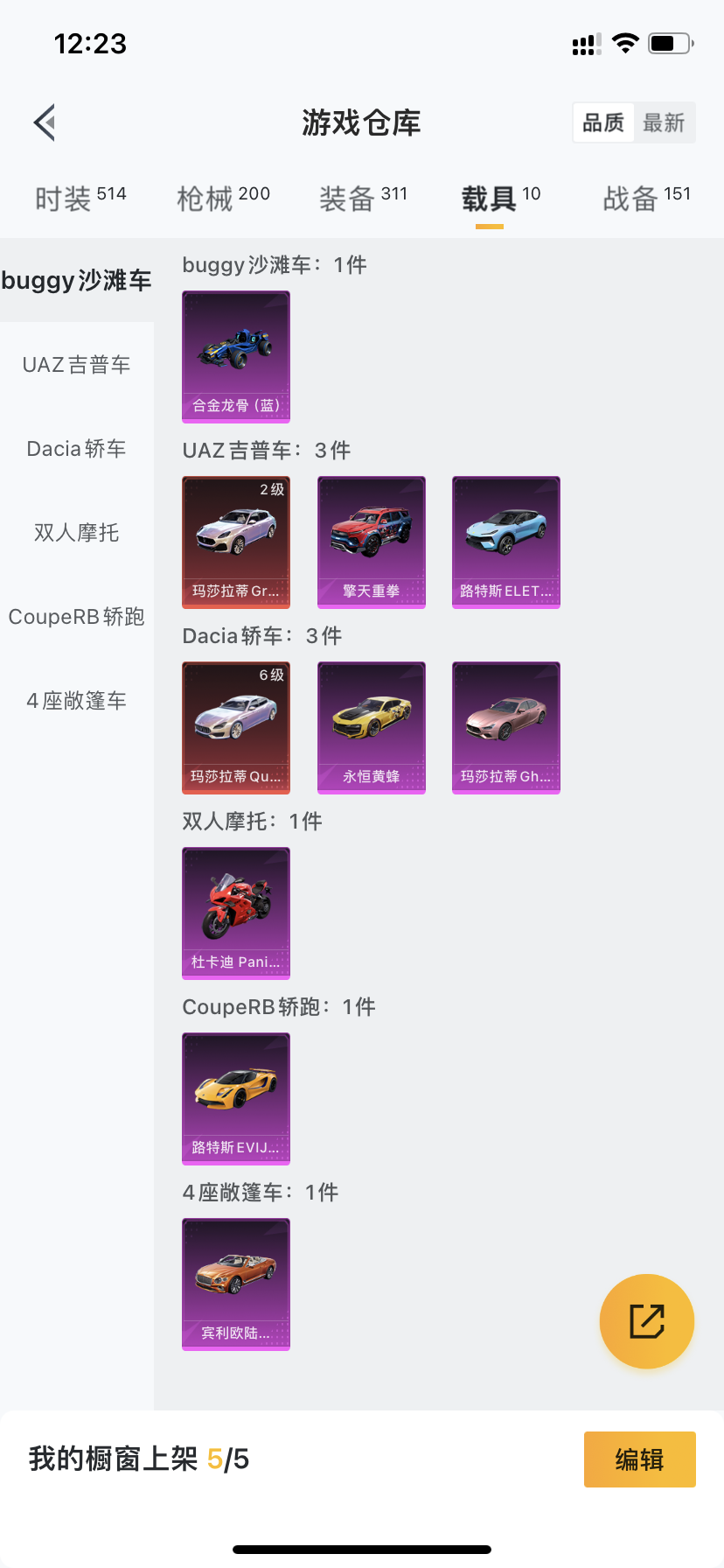Switch to the 枪械 tab

coord(223,199)
